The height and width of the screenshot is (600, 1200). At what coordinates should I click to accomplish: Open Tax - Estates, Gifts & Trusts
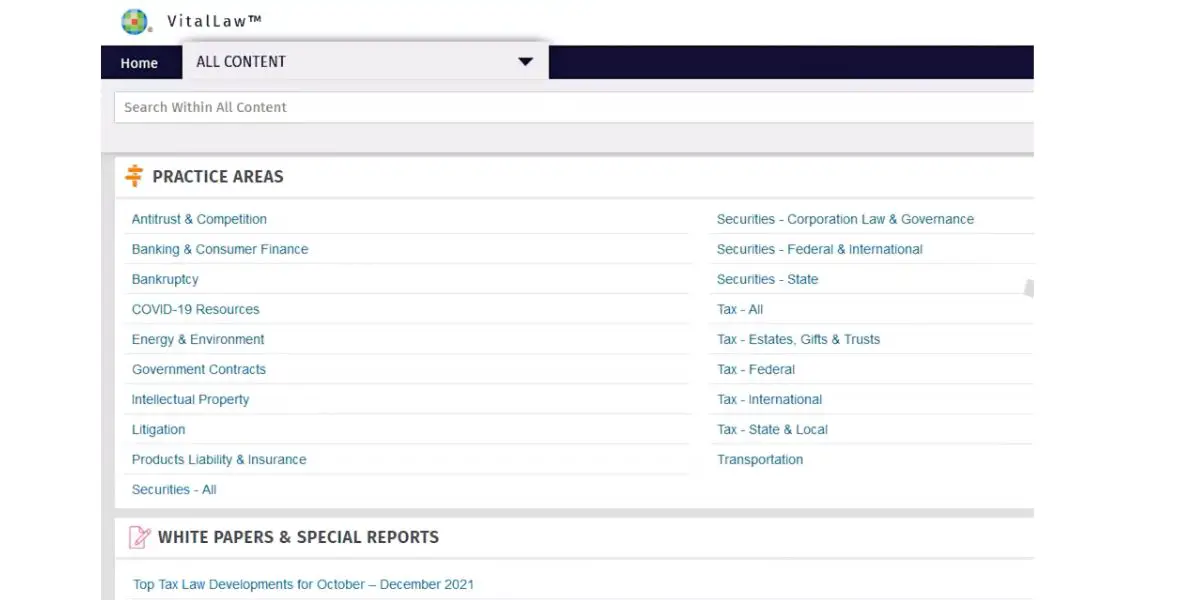tap(798, 339)
